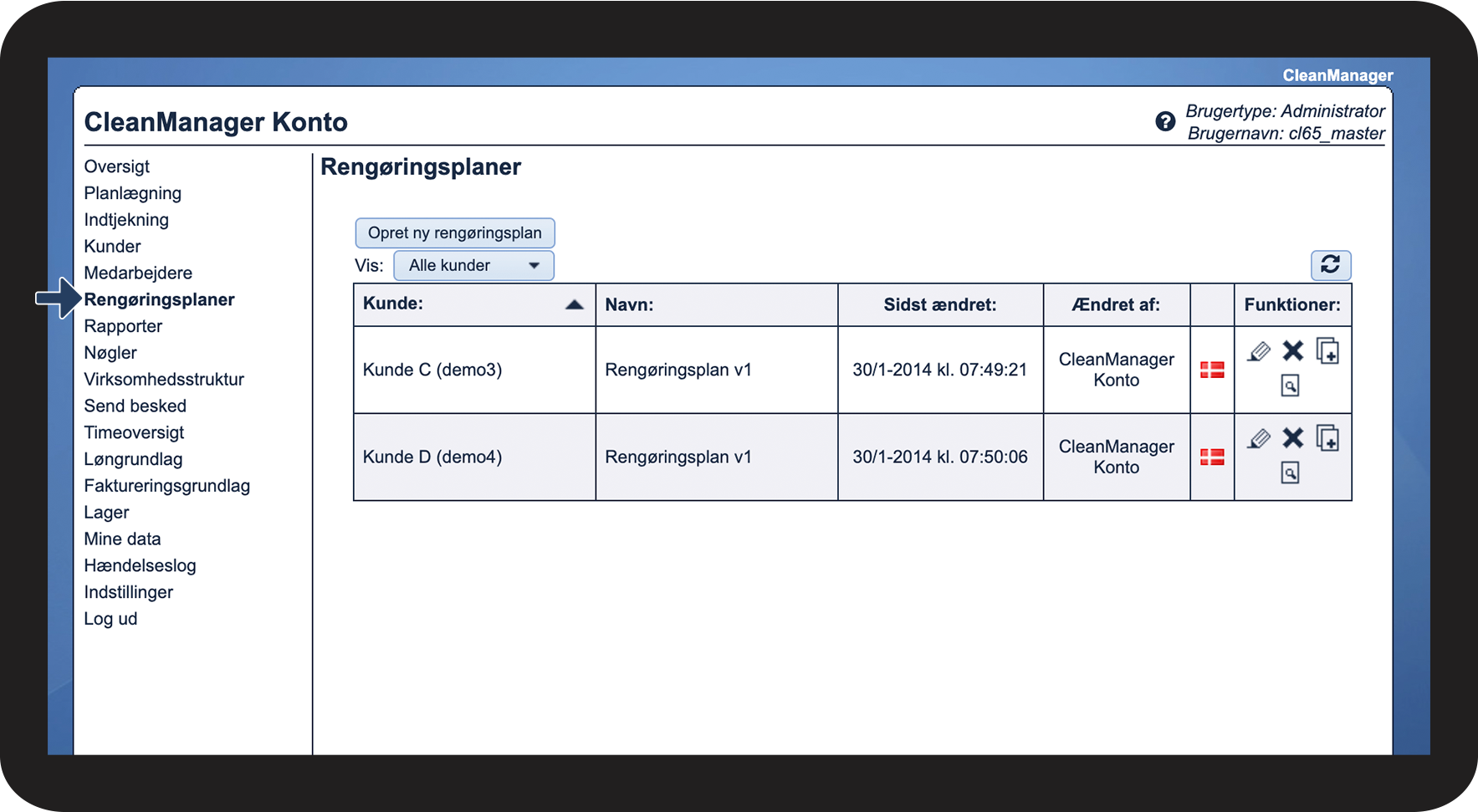
Task: Select Send besked in the sidebar
Action: coord(135,406)
